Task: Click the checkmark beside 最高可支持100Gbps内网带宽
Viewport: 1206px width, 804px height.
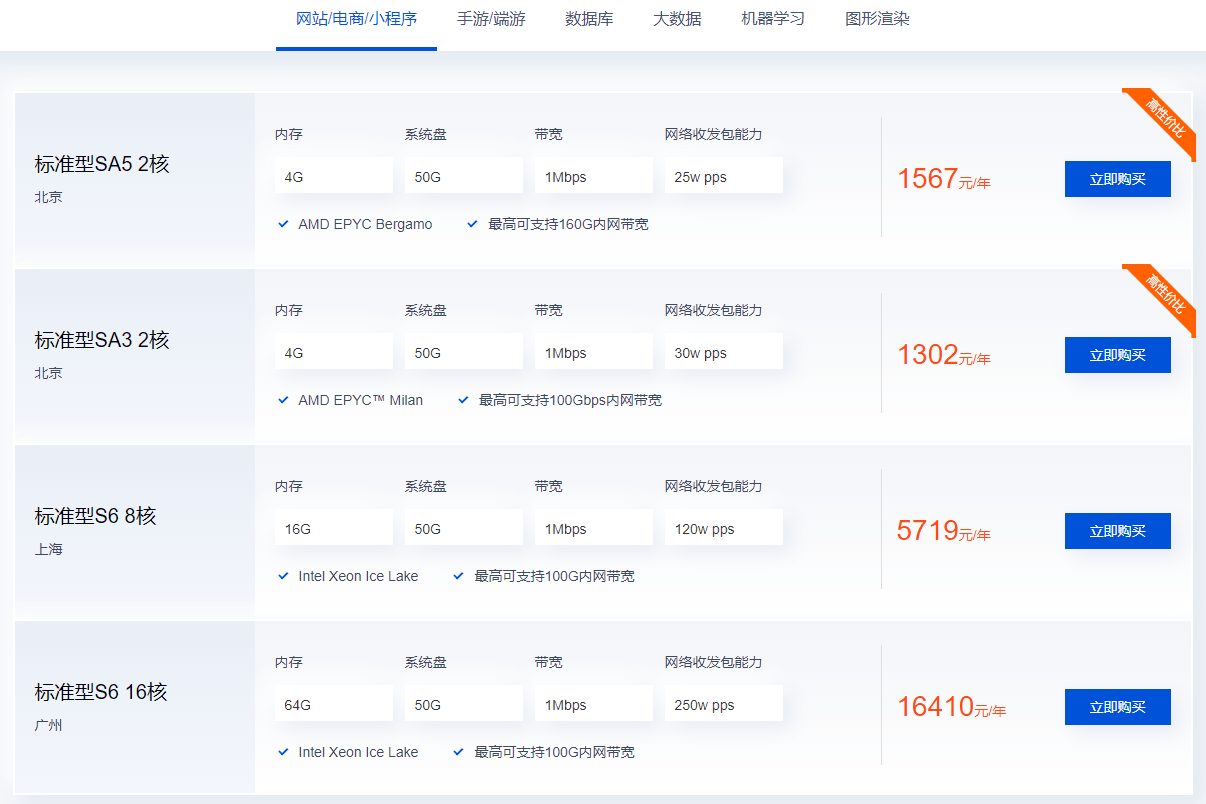Action: click(x=463, y=400)
